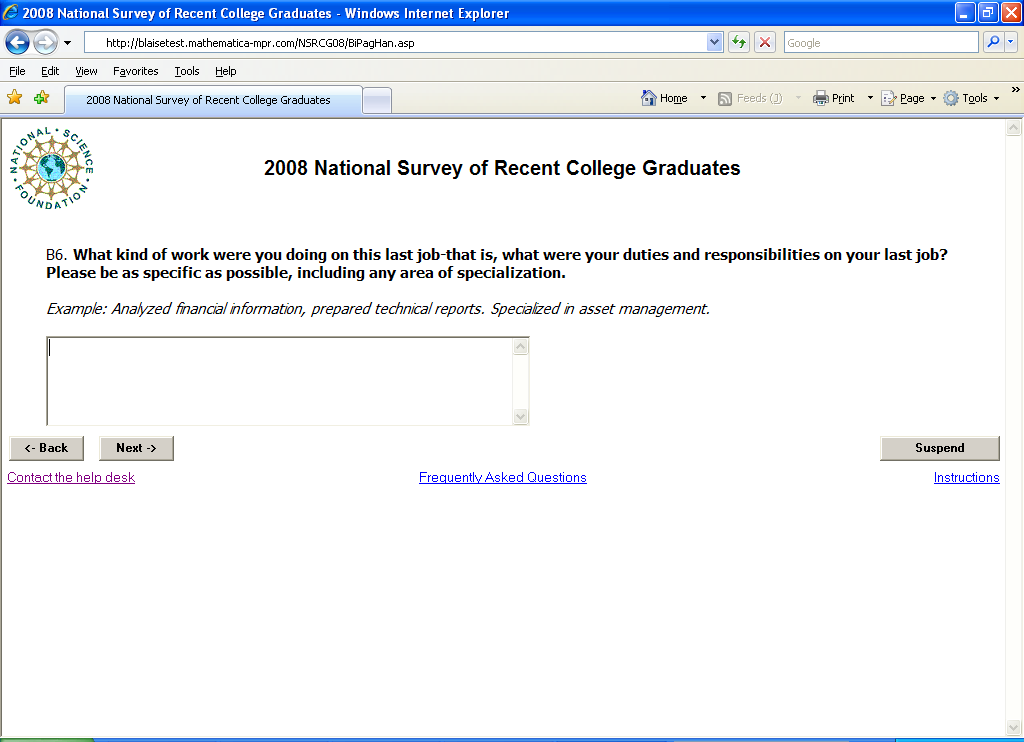Open the recent pages dropdown beside the forward arrow
The image size is (1024, 742).
tap(67, 43)
